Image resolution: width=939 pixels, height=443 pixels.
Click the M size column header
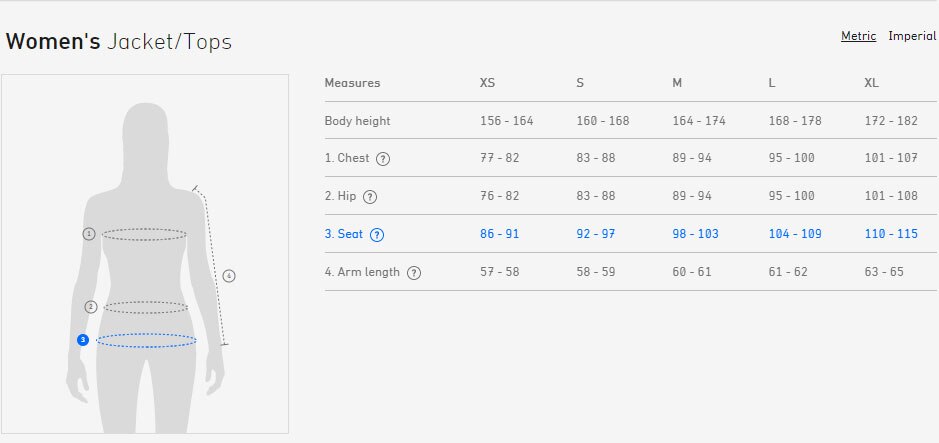pos(677,83)
